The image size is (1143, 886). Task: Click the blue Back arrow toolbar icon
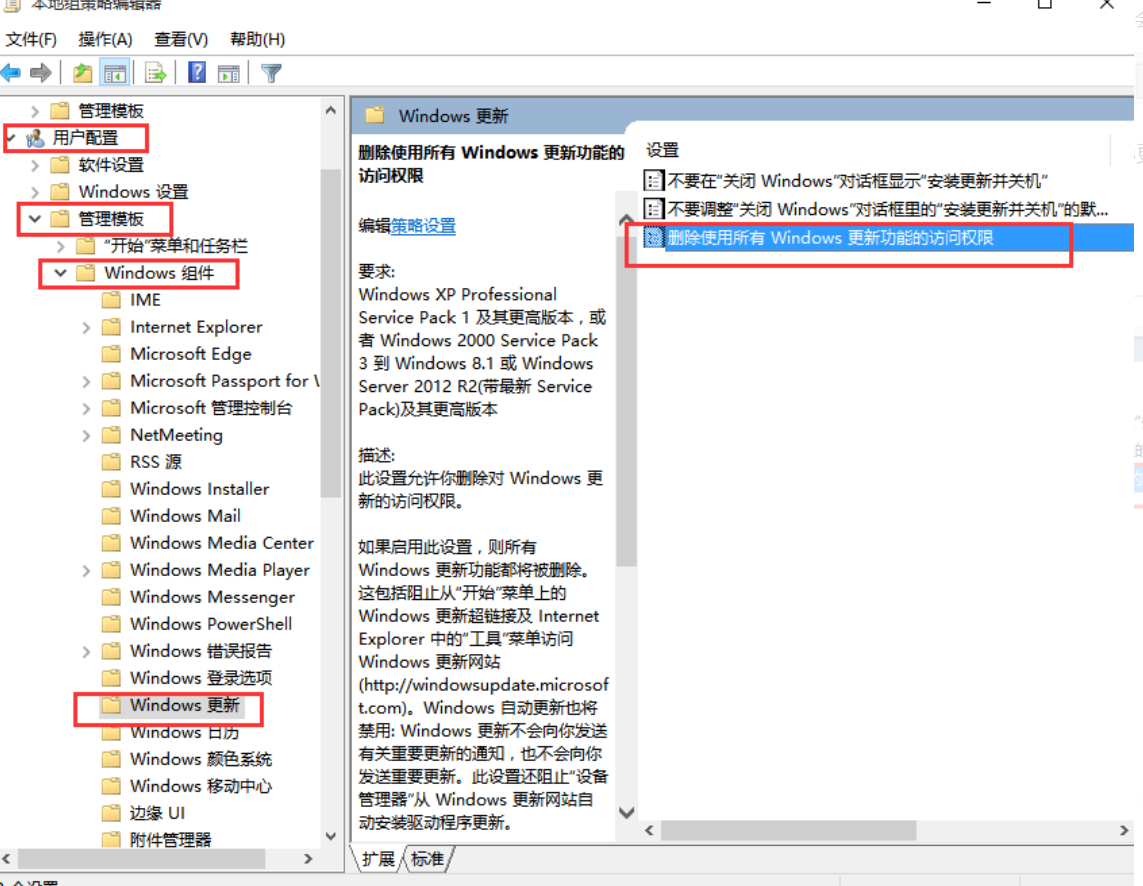(11, 73)
